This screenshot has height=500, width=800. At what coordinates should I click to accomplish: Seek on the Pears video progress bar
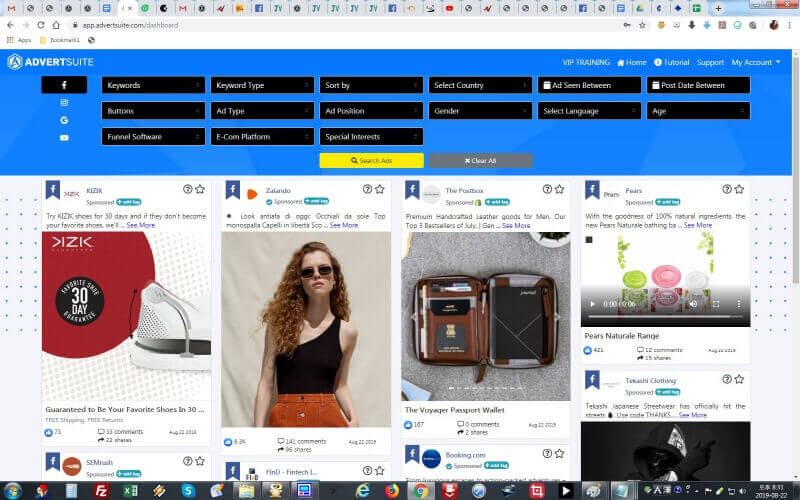(665, 317)
